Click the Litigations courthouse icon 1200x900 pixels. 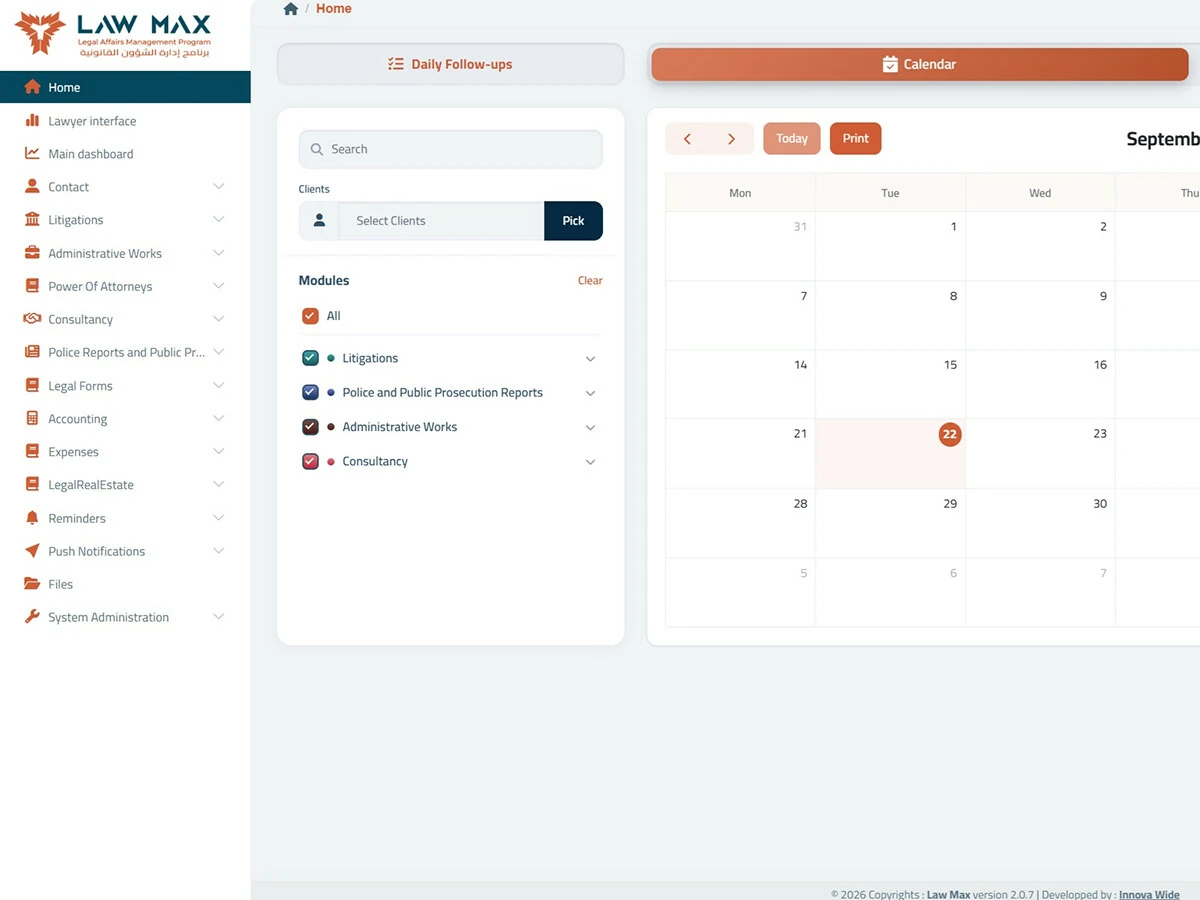click(32, 219)
